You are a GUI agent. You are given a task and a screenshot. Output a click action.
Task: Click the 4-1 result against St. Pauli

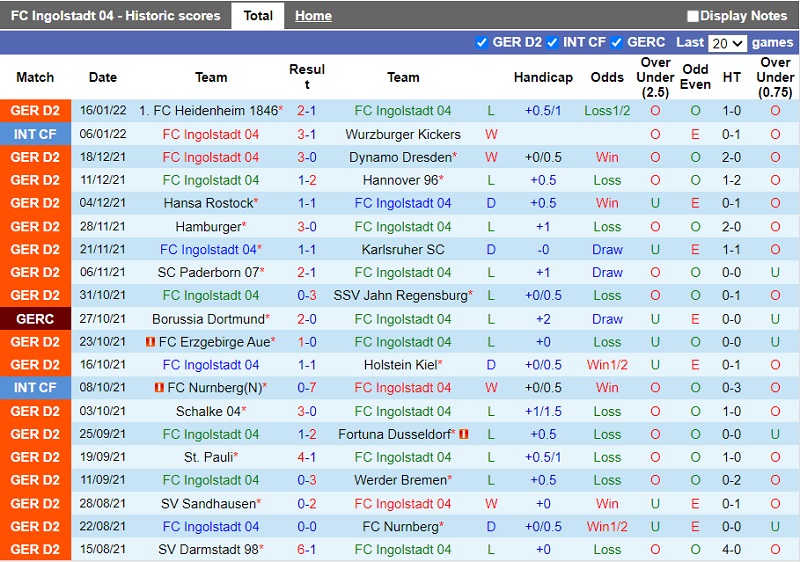[x=307, y=457]
